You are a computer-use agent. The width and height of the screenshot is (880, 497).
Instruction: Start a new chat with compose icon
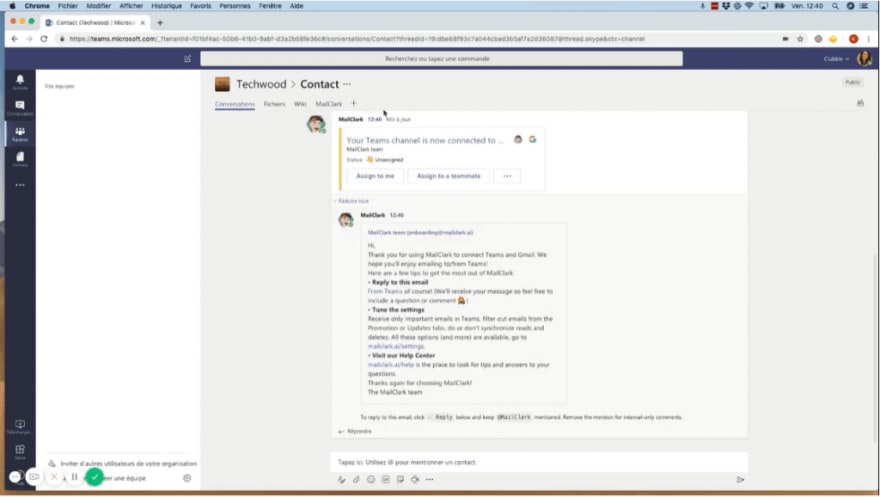[187, 58]
